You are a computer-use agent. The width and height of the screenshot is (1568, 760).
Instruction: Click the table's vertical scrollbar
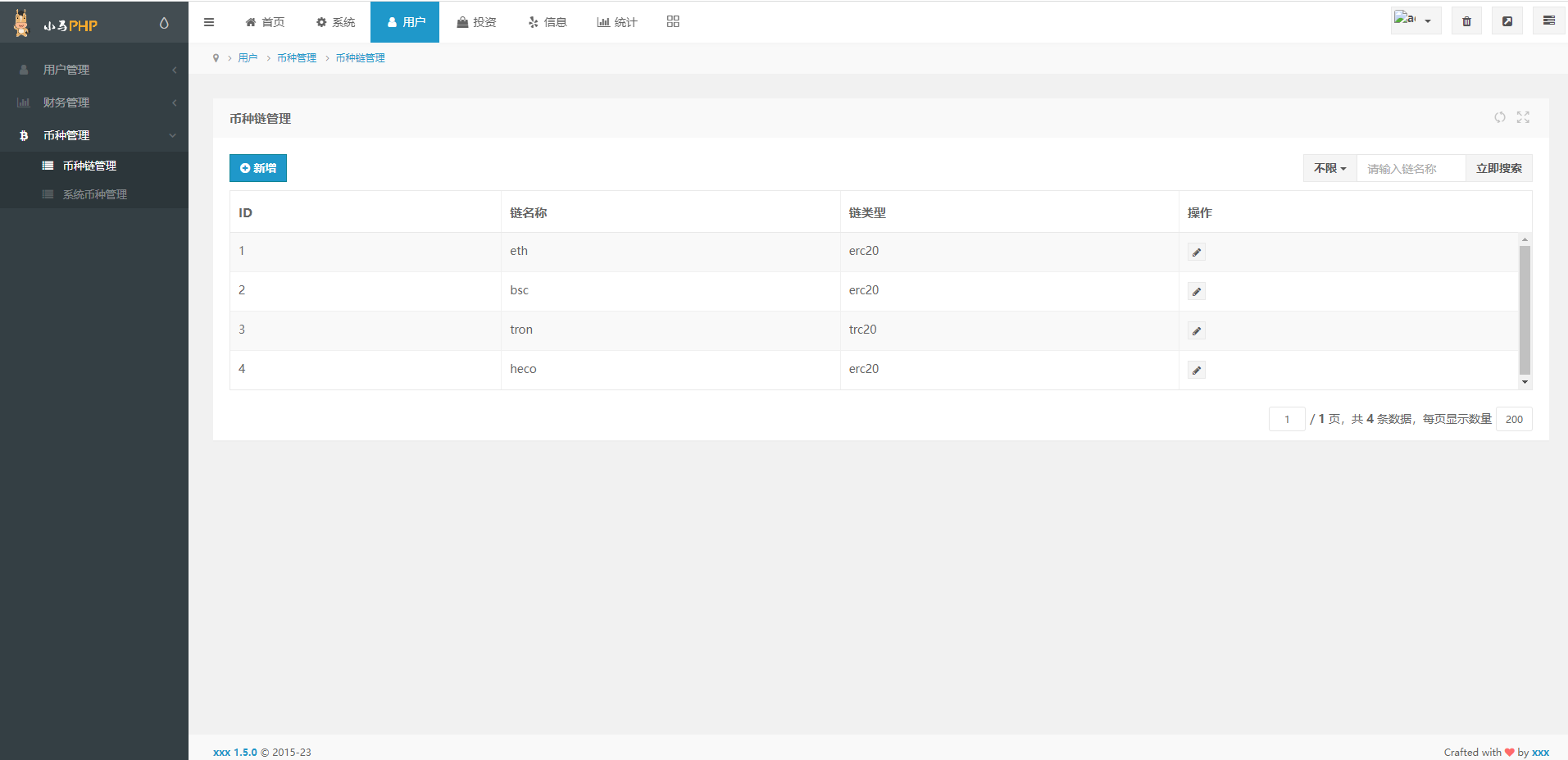pyautogui.click(x=1525, y=311)
